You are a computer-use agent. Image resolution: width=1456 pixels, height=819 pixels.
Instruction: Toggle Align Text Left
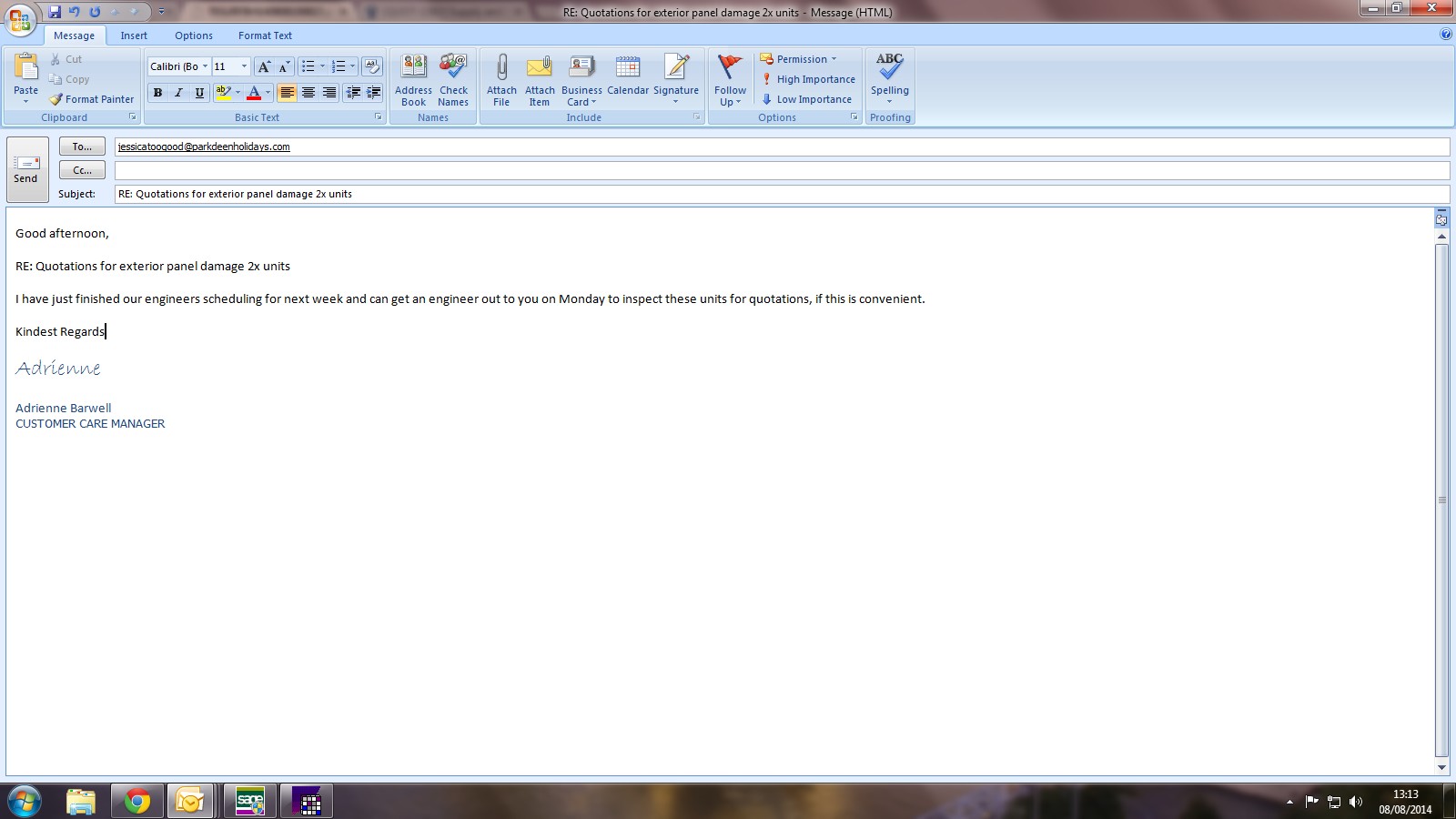287,92
